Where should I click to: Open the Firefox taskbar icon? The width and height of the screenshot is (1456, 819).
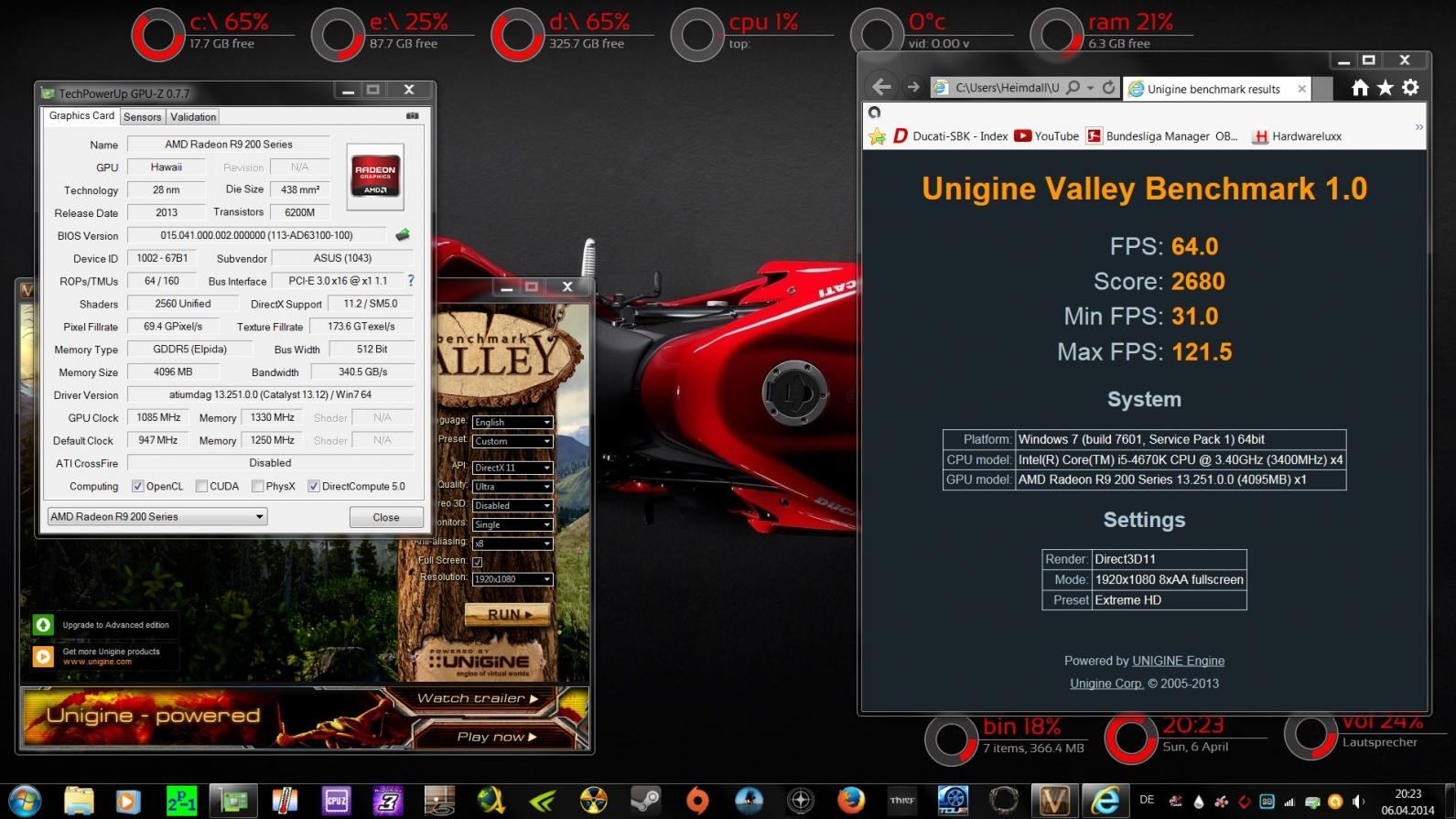click(x=851, y=801)
